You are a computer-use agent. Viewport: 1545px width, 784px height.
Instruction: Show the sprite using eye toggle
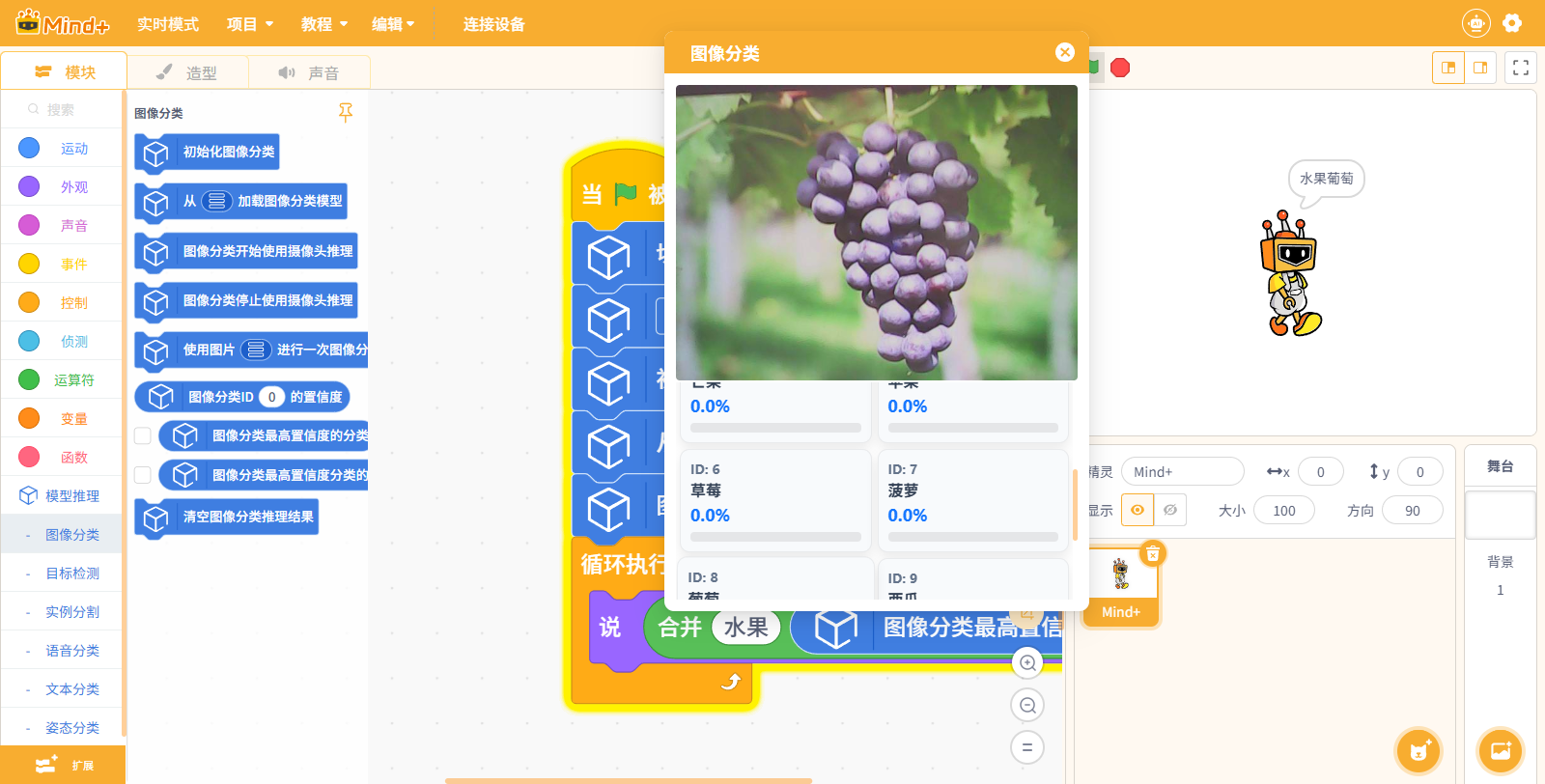(x=1138, y=510)
